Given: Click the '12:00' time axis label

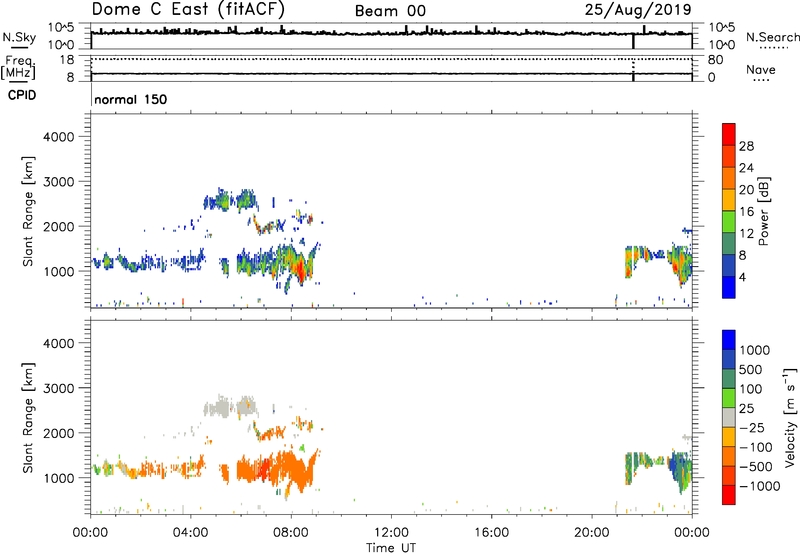Looking at the screenshot, I should pos(391,533).
